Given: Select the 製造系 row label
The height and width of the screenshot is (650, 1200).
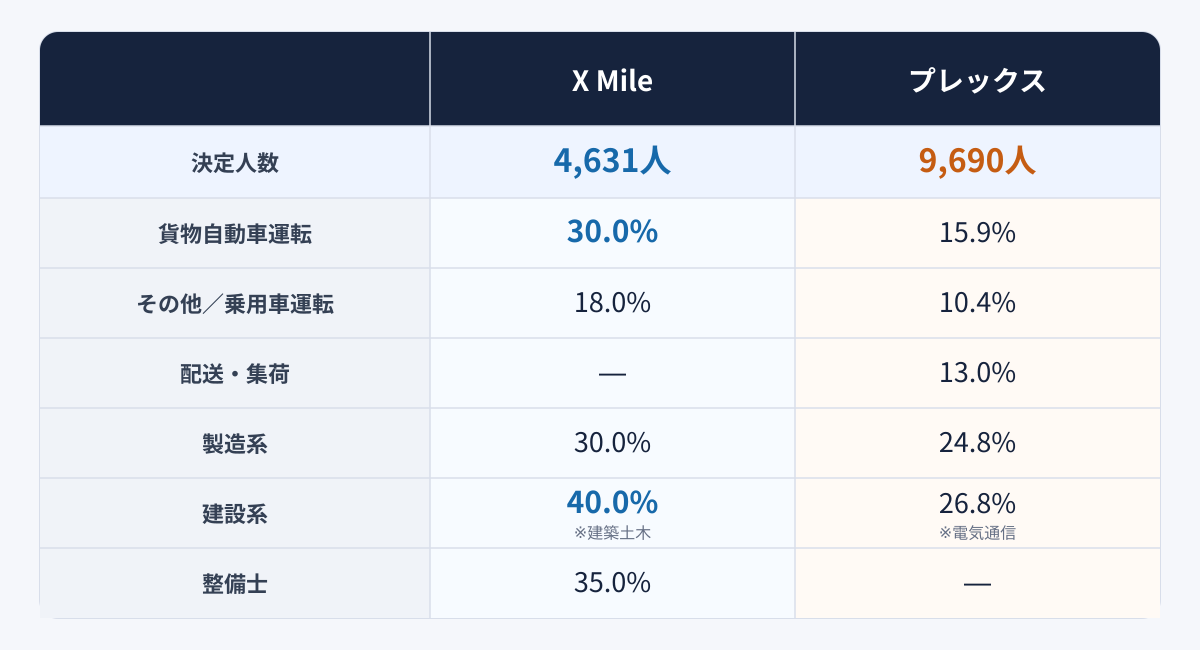Looking at the screenshot, I should click(x=235, y=443).
